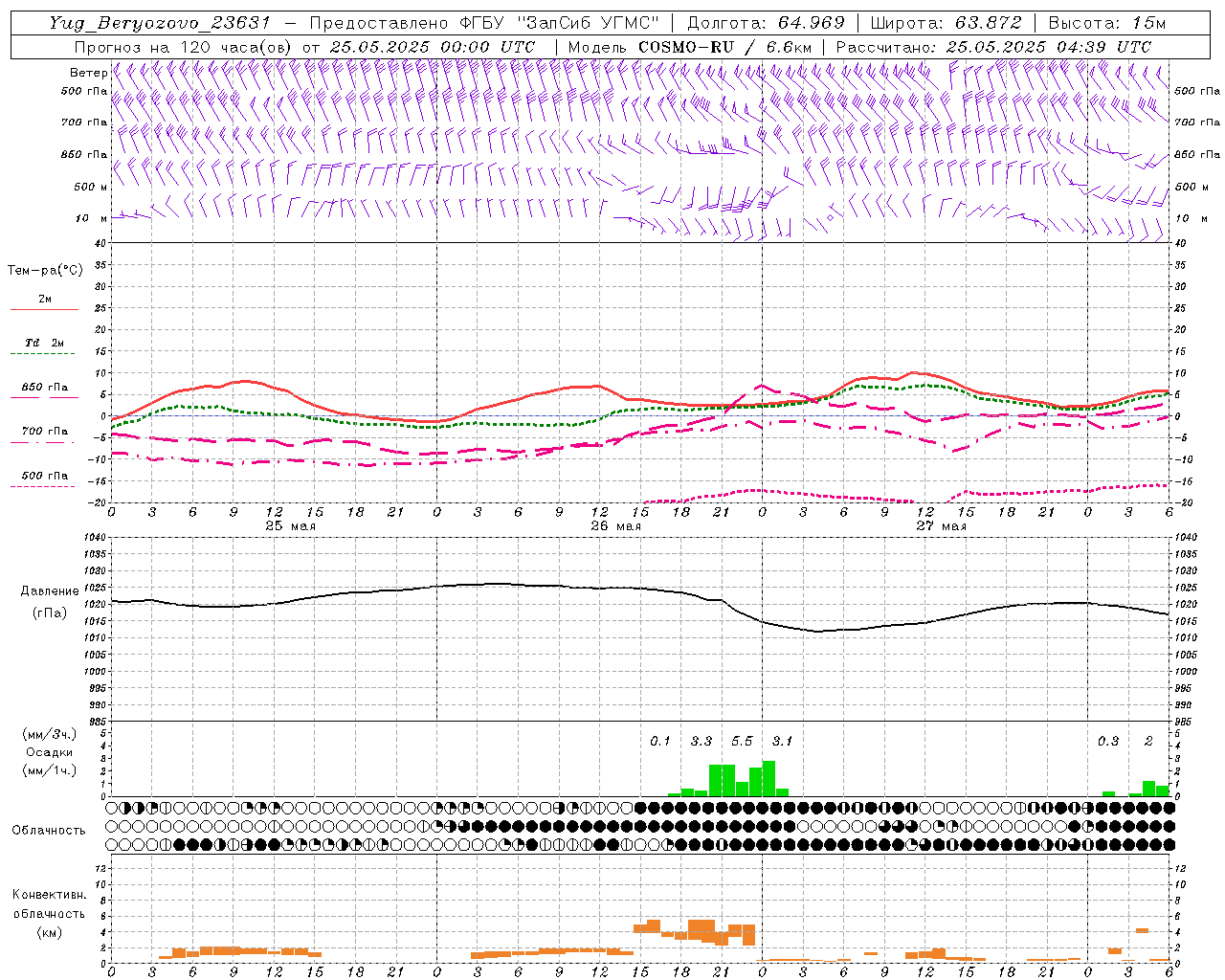Click the 0.1 precipitation total
The width and height of the screenshot is (1225, 980).
coord(660,741)
